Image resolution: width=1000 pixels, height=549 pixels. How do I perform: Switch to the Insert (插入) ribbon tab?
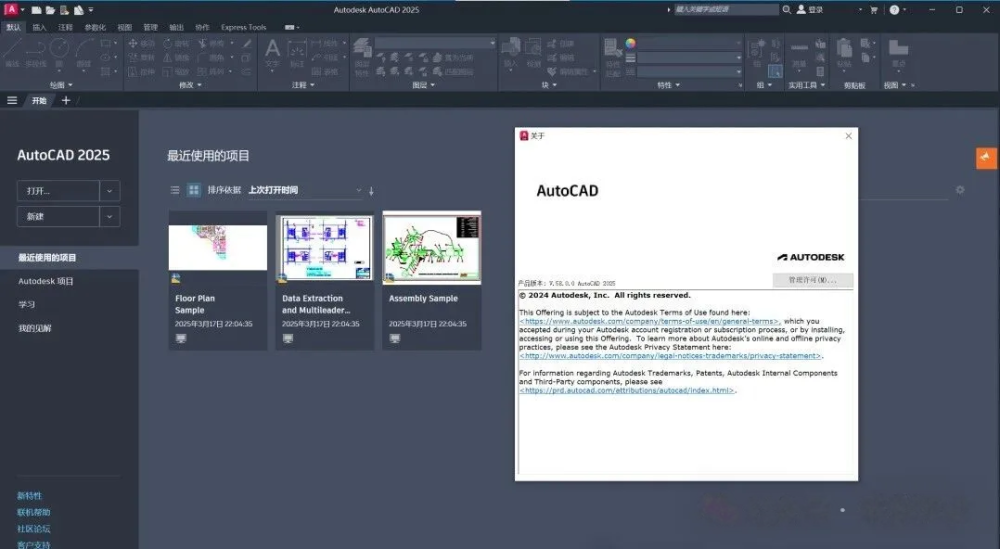pos(40,27)
